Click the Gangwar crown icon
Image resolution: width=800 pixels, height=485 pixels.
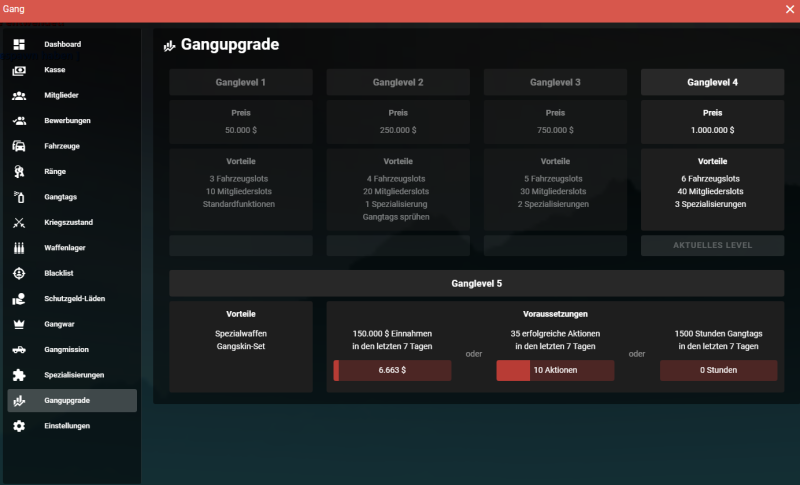tap(19, 324)
